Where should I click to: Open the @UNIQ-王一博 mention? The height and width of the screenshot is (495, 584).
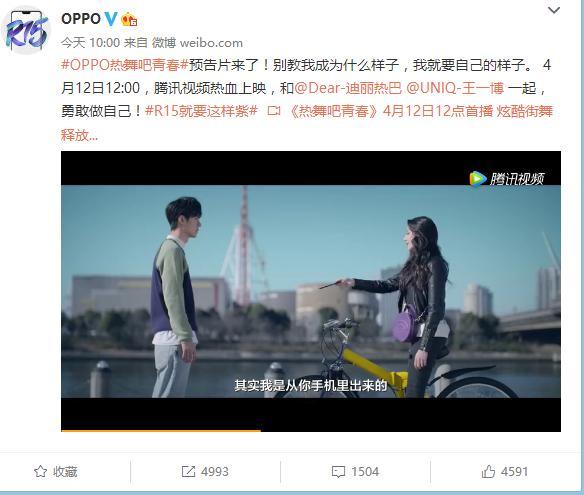455,88
